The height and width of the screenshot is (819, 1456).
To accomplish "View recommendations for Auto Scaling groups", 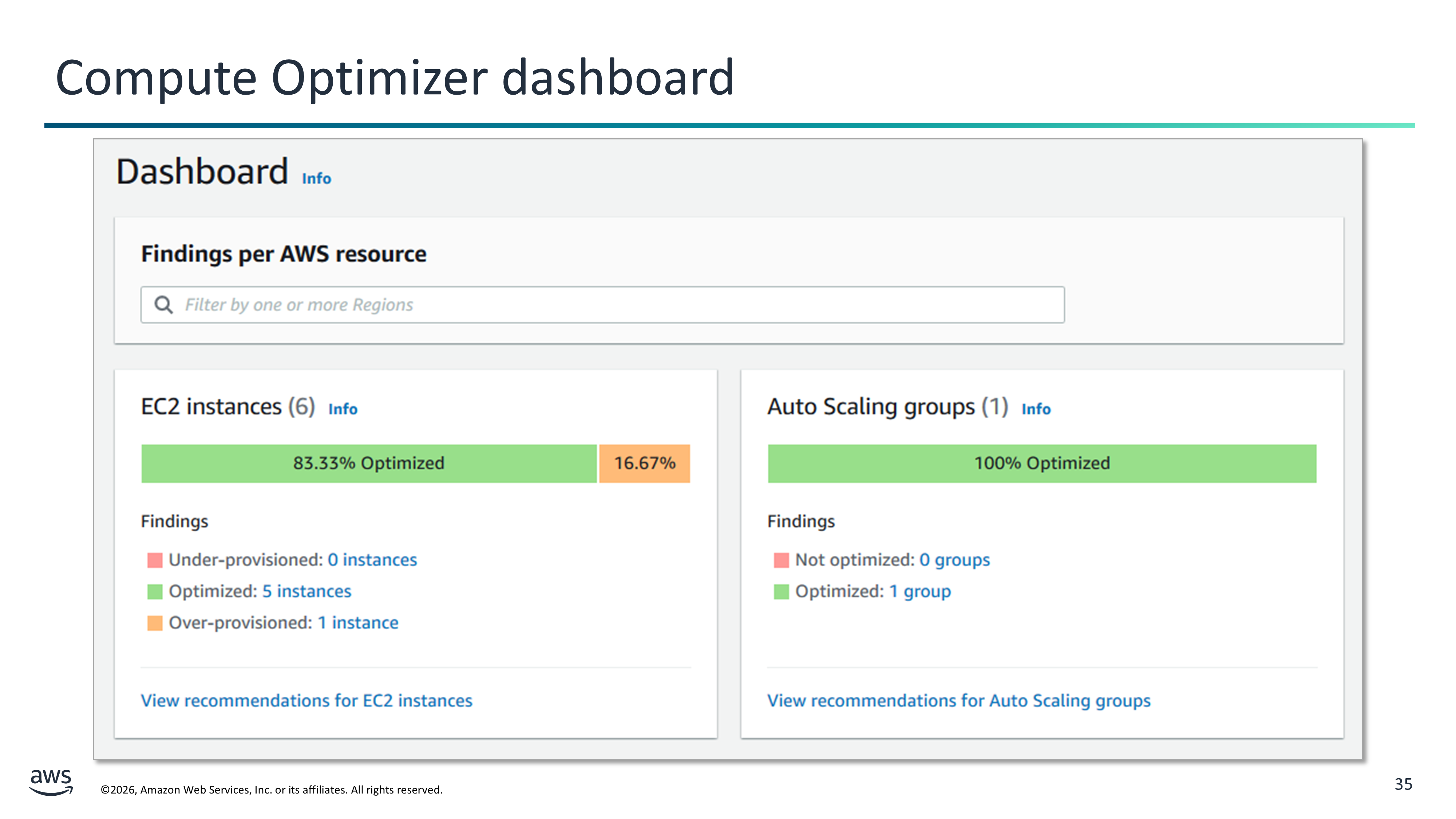I will point(958,701).
